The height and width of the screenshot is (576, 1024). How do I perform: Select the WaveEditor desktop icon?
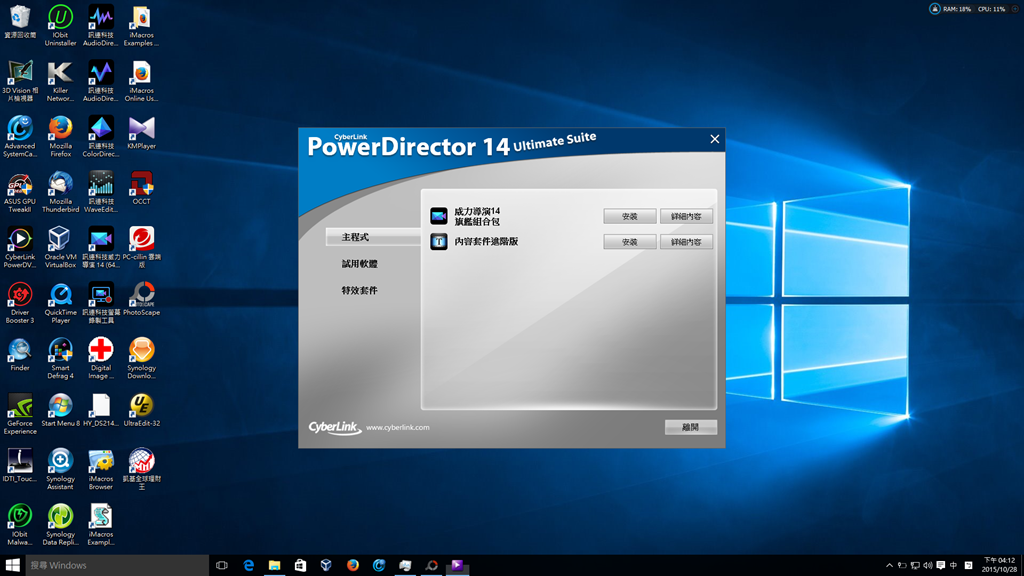[101, 192]
